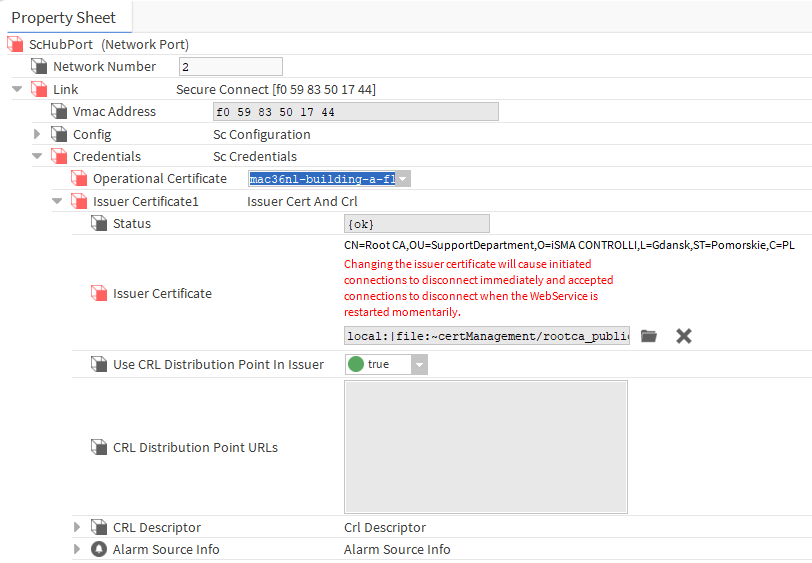Collapse the Link section
The width and height of the screenshot is (812, 563).
point(17,89)
